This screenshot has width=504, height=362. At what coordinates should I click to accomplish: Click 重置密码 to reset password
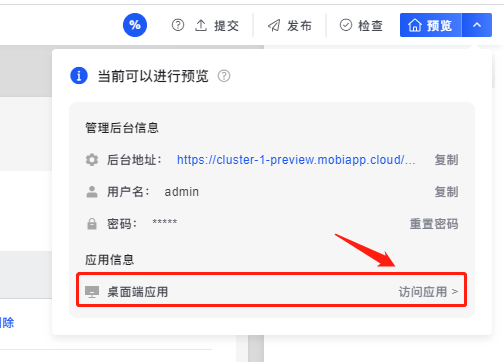[434, 224]
